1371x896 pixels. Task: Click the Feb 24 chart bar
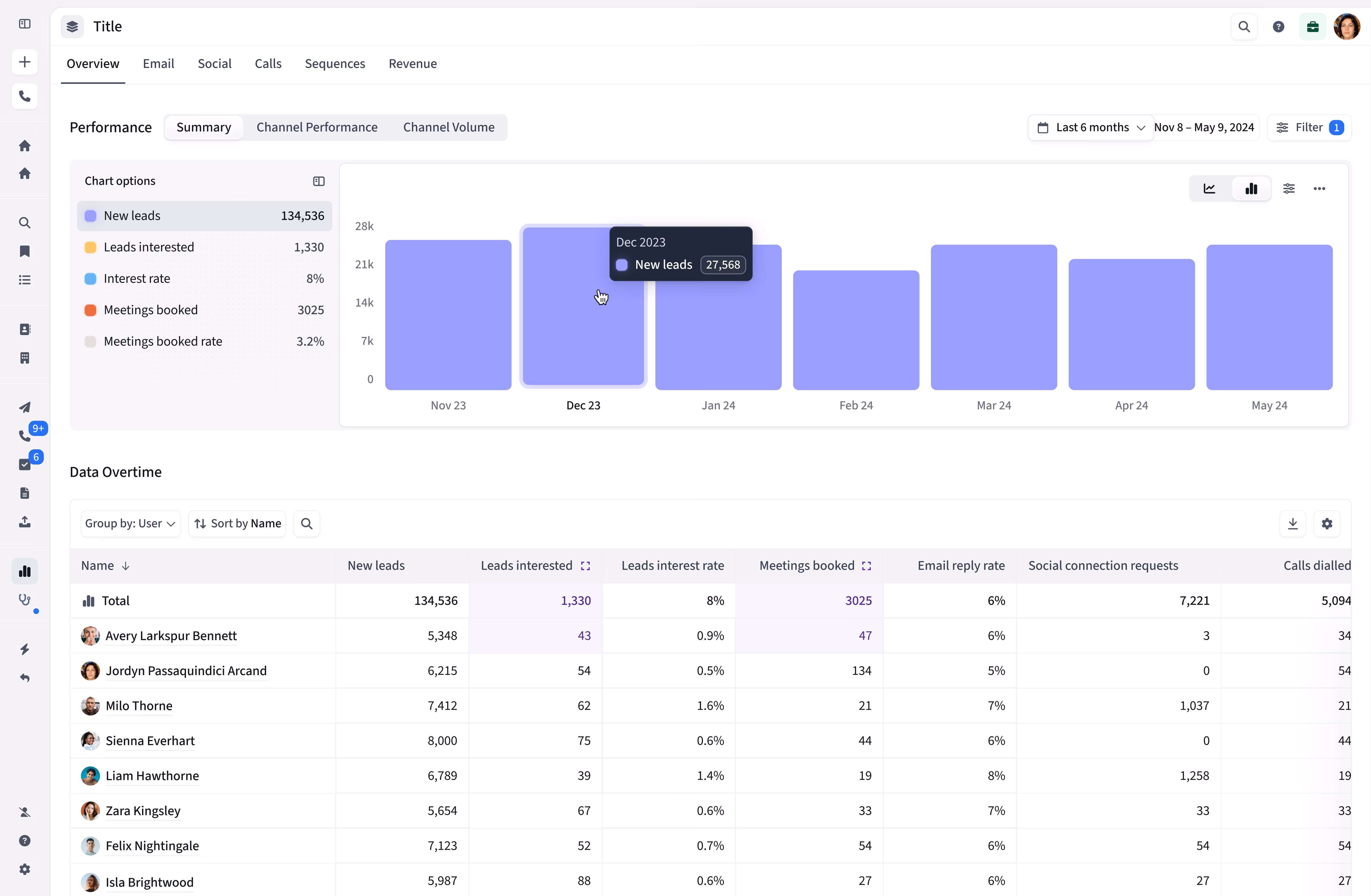click(856, 331)
